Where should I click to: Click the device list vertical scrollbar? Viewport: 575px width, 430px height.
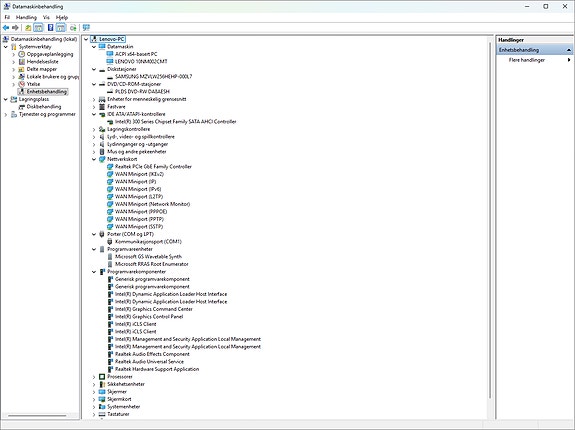[490, 221]
